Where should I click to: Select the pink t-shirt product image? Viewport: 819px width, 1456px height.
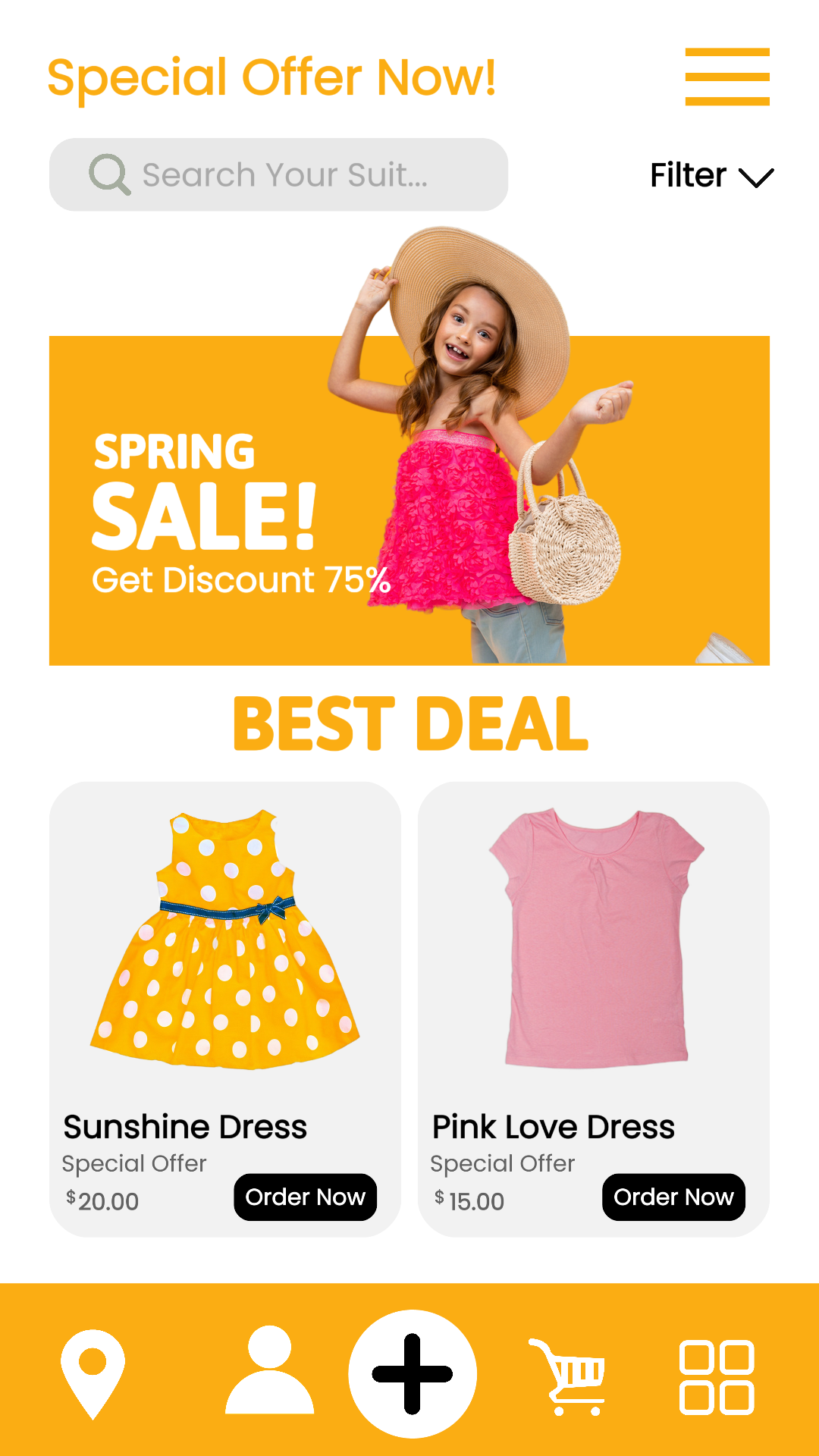point(597,938)
